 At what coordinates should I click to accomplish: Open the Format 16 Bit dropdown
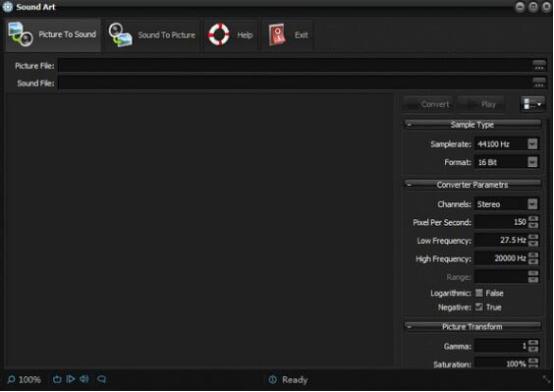(532, 162)
